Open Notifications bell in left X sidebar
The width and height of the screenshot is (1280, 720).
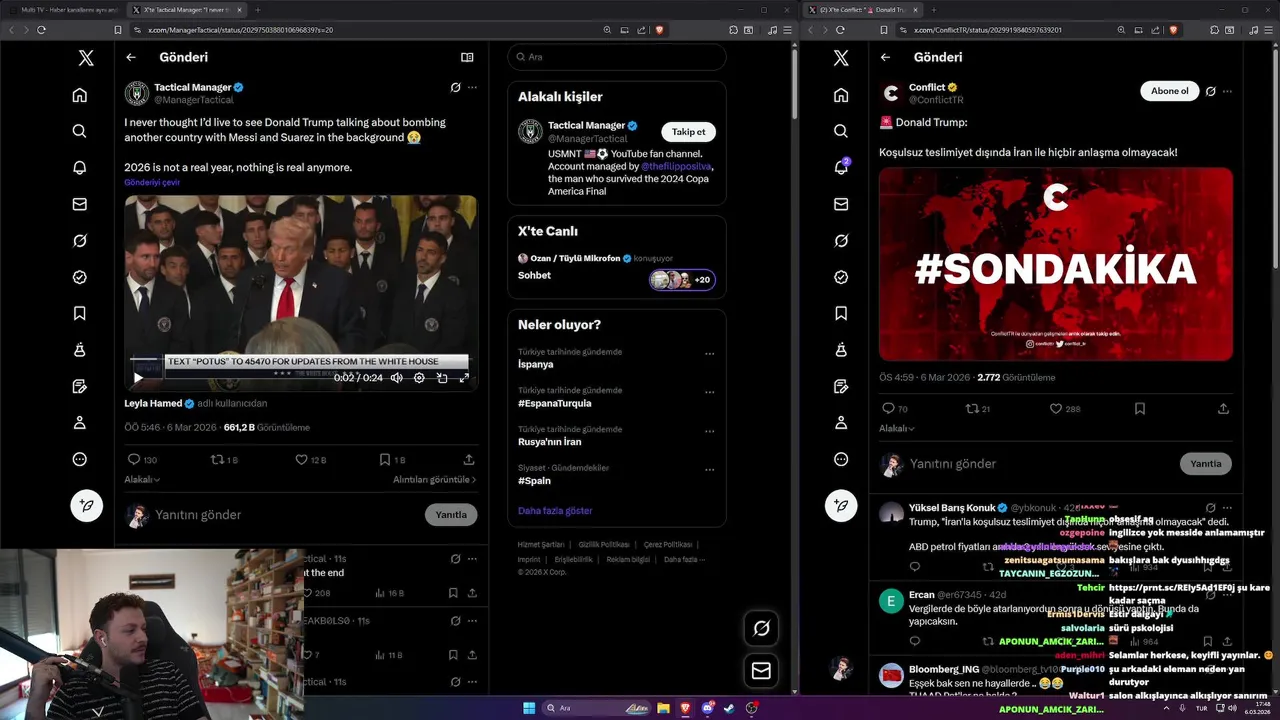pos(79,168)
